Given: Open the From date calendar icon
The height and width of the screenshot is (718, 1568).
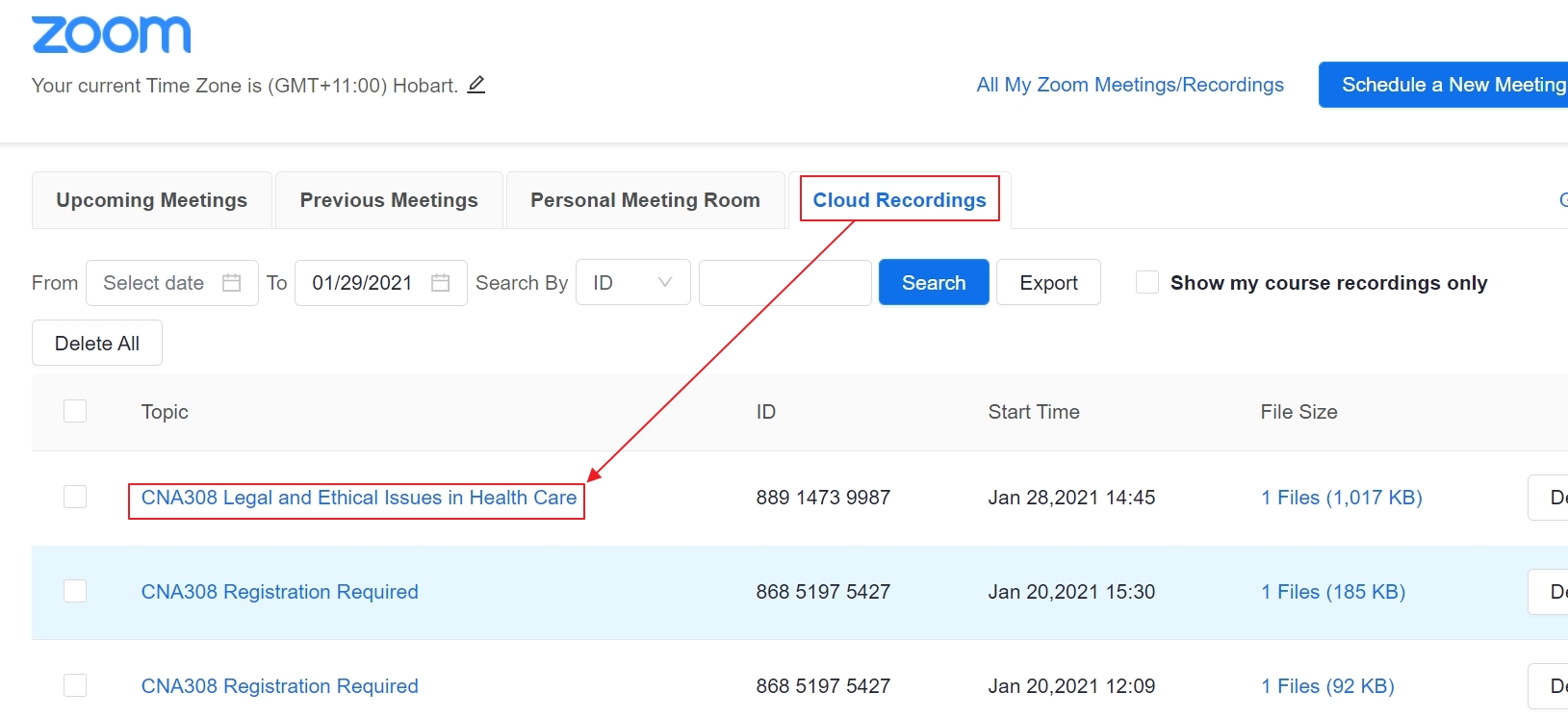Looking at the screenshot, I should [x=231, y=283].
